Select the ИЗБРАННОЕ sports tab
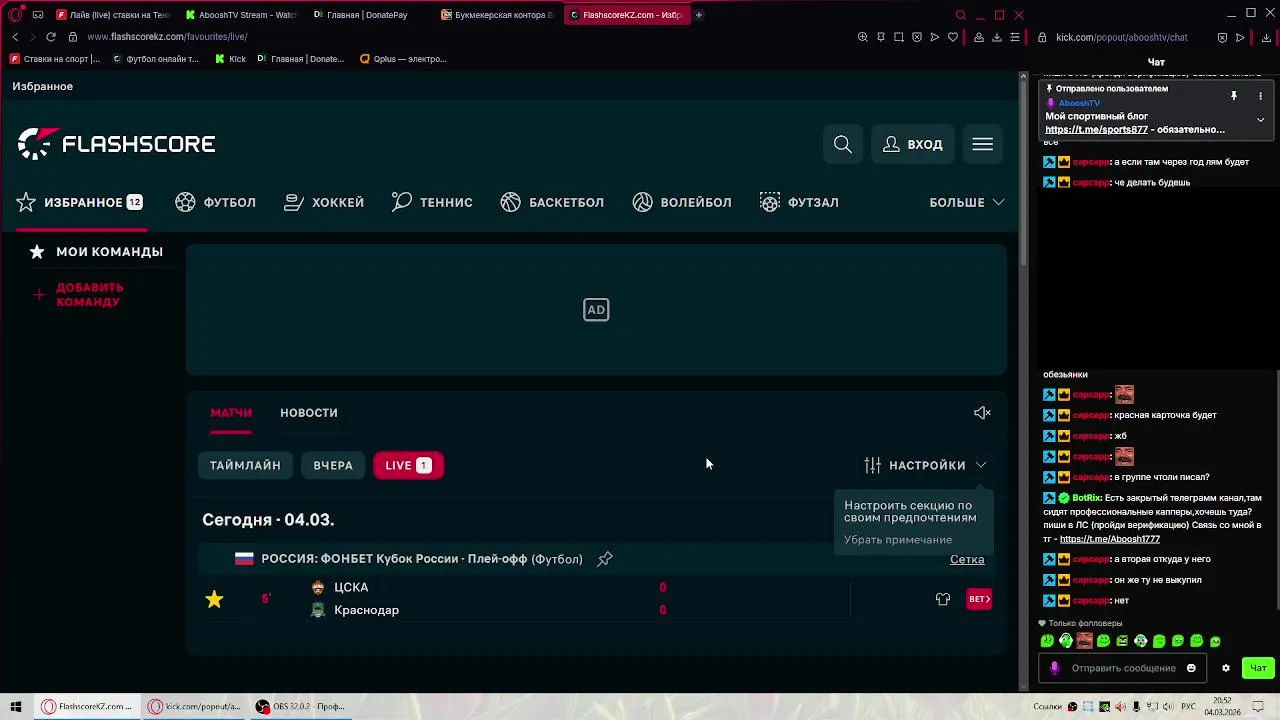Image resolution: width=1280 pixels, height=720 pixels. (x=80, y=202)
